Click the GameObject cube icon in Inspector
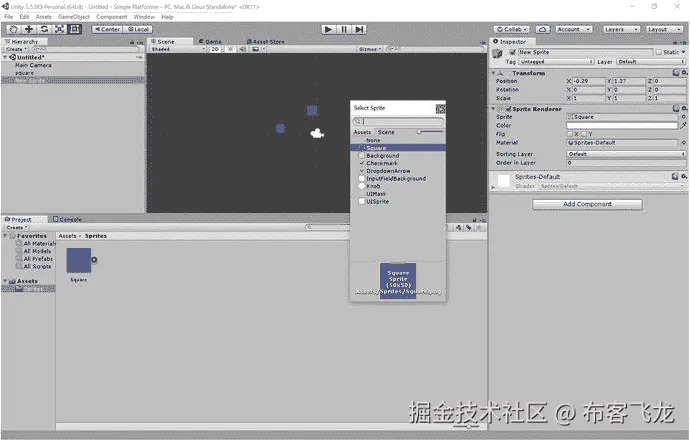The image size is (690, 441). 498,54
